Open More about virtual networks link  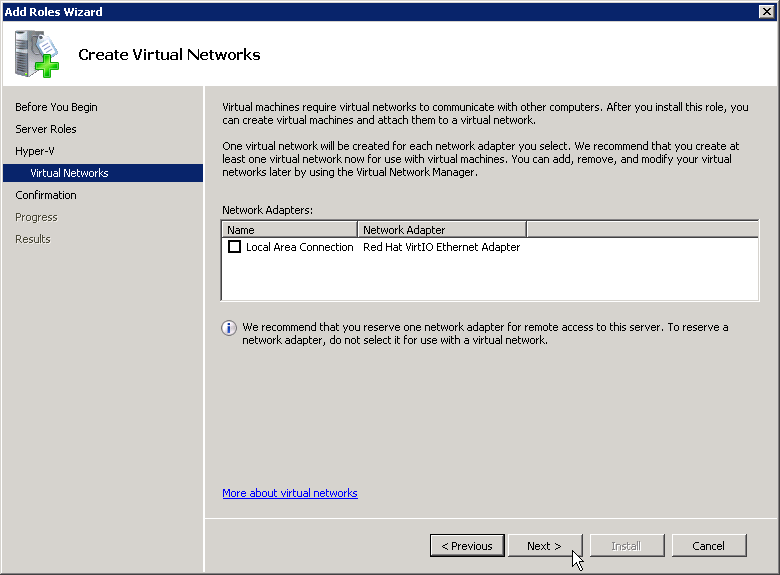(290, 493)
